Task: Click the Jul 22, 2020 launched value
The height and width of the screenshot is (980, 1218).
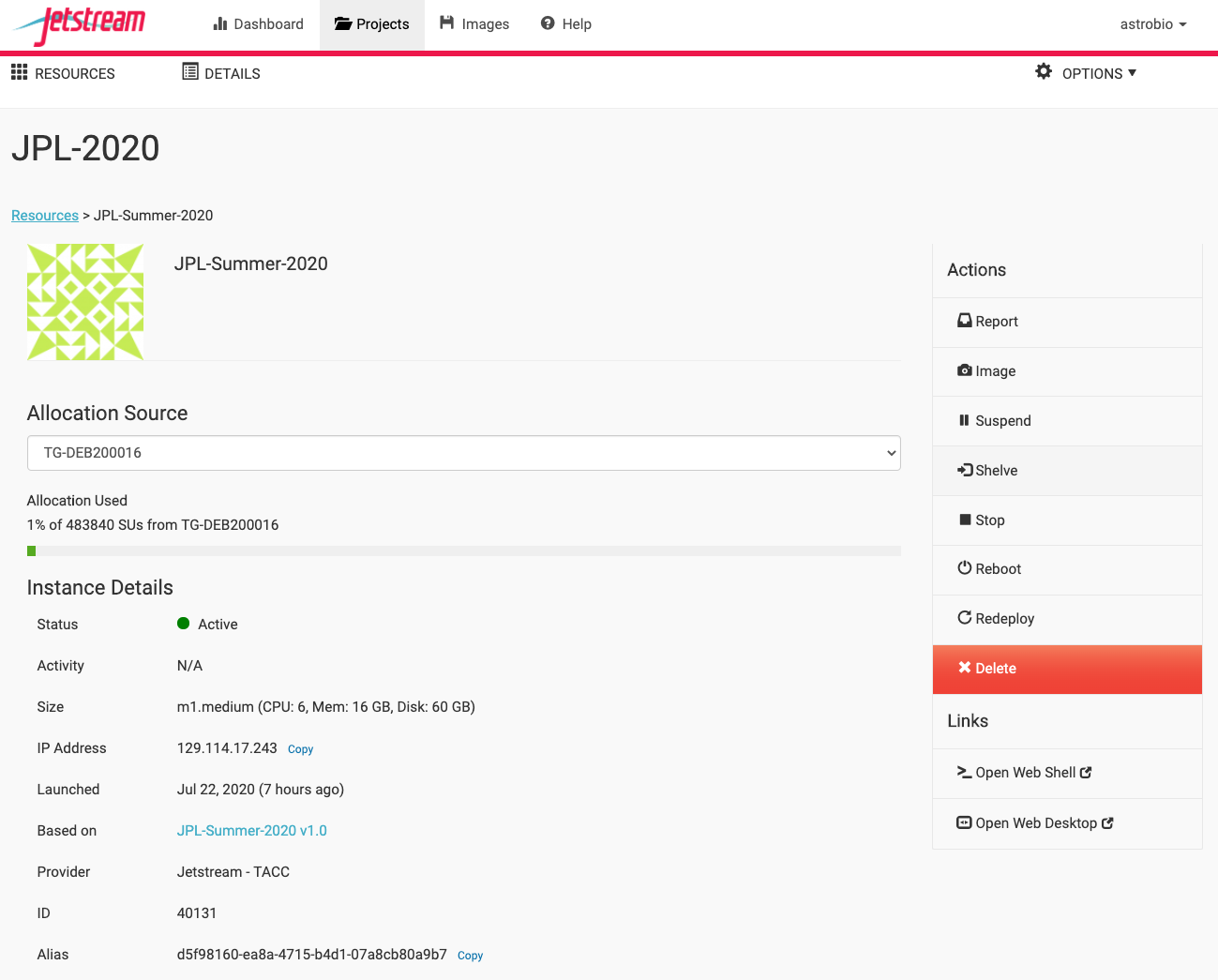Action: coord(261,790)
